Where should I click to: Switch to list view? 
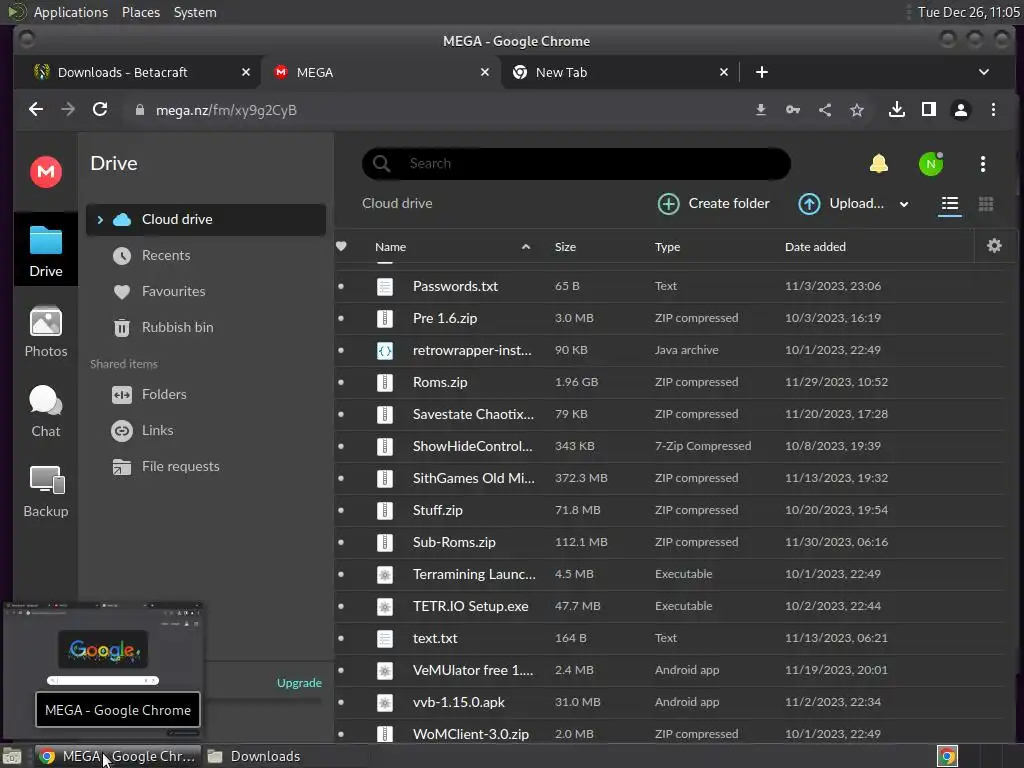950,204
